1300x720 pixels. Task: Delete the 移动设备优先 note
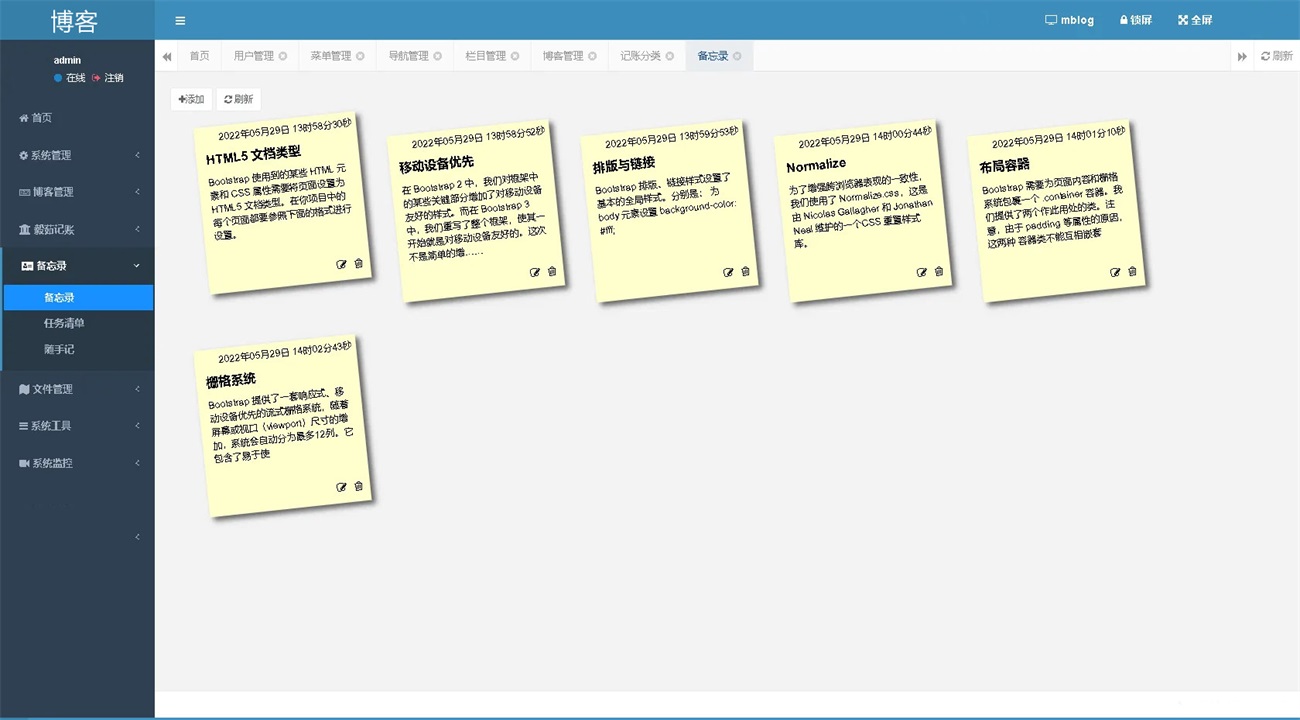(552, 271)
